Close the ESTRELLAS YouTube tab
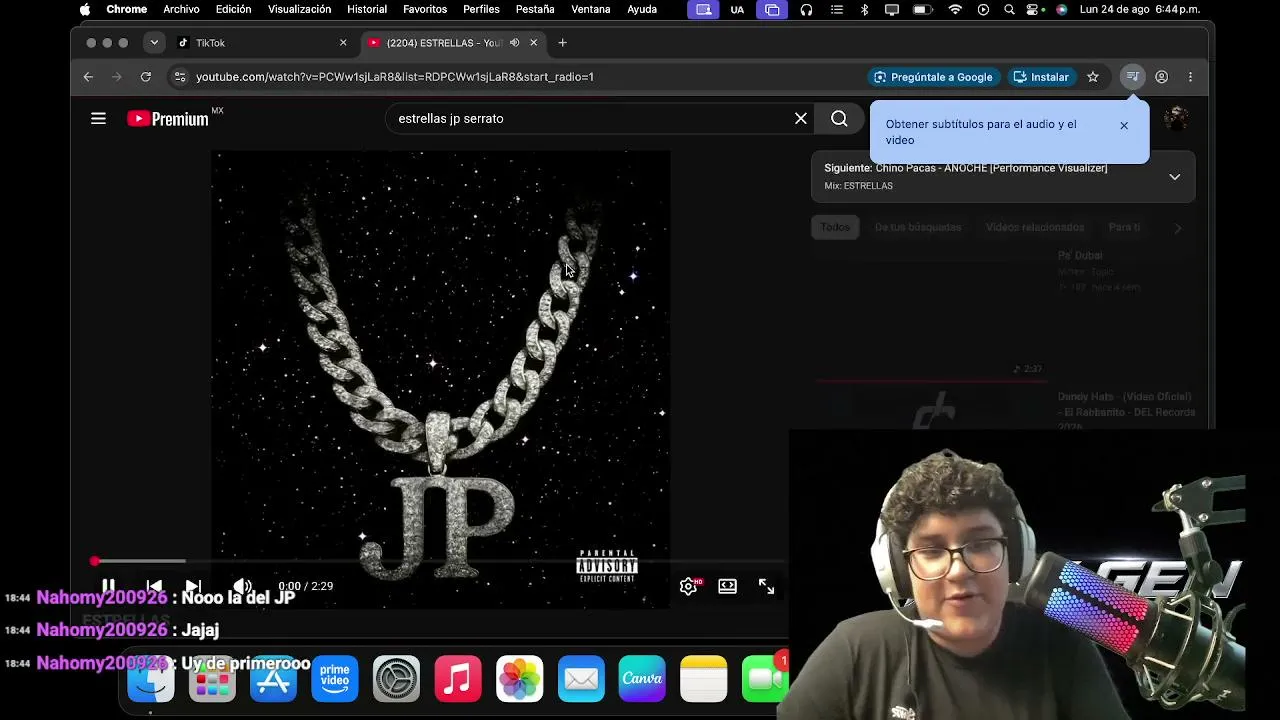 (534, 43)
